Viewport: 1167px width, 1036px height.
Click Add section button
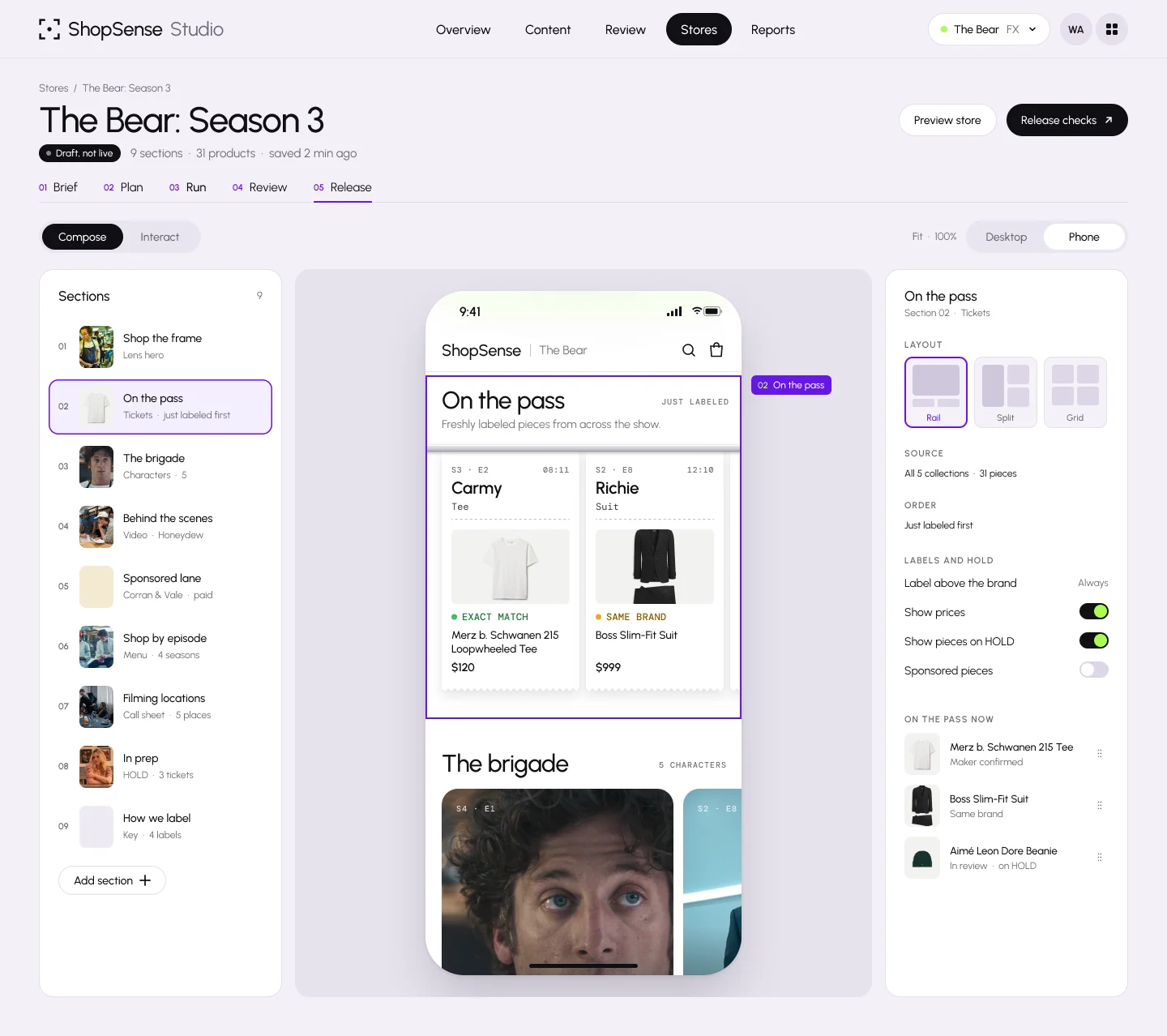112,880
